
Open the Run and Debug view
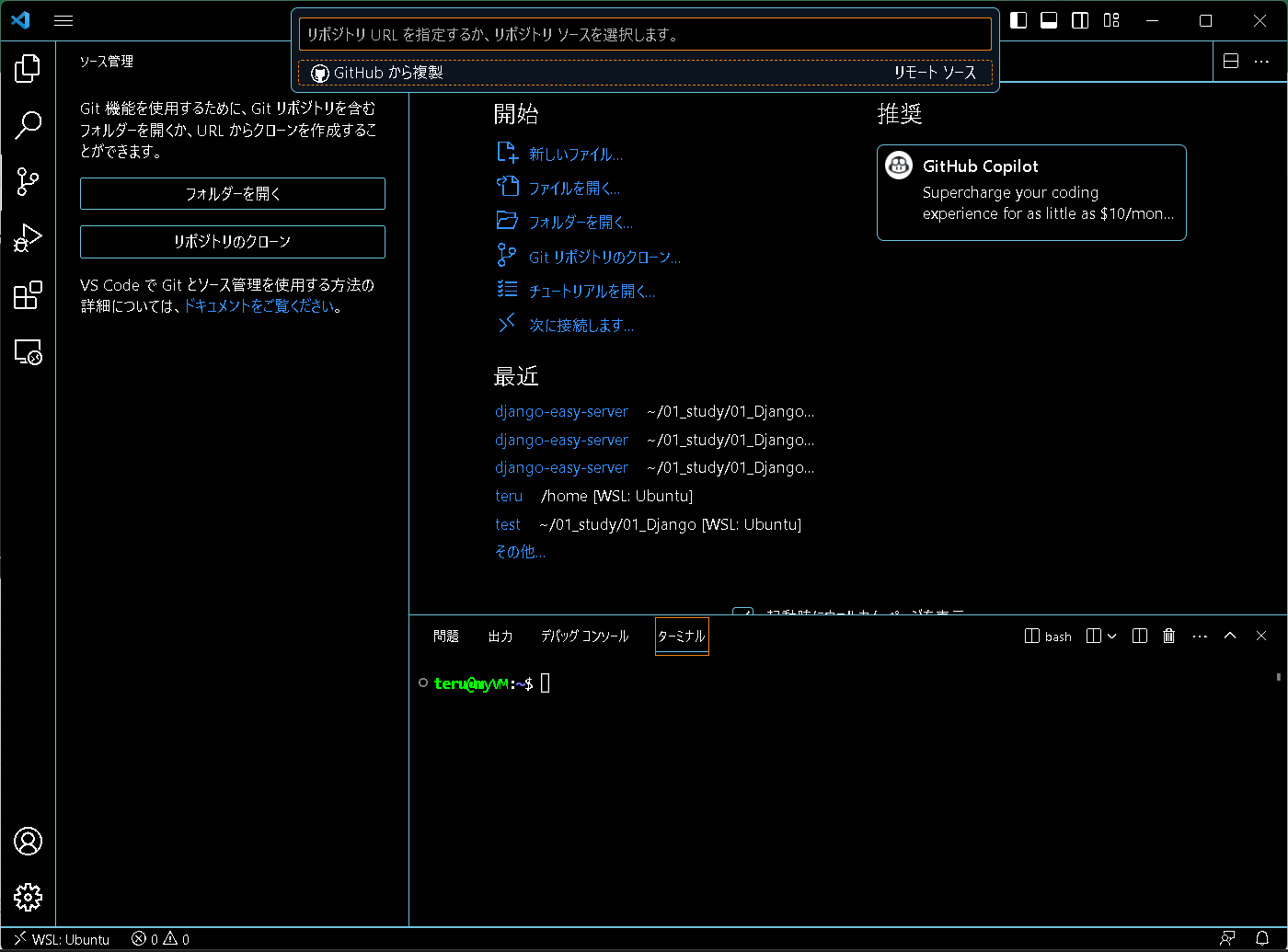(x=28, y=238)
